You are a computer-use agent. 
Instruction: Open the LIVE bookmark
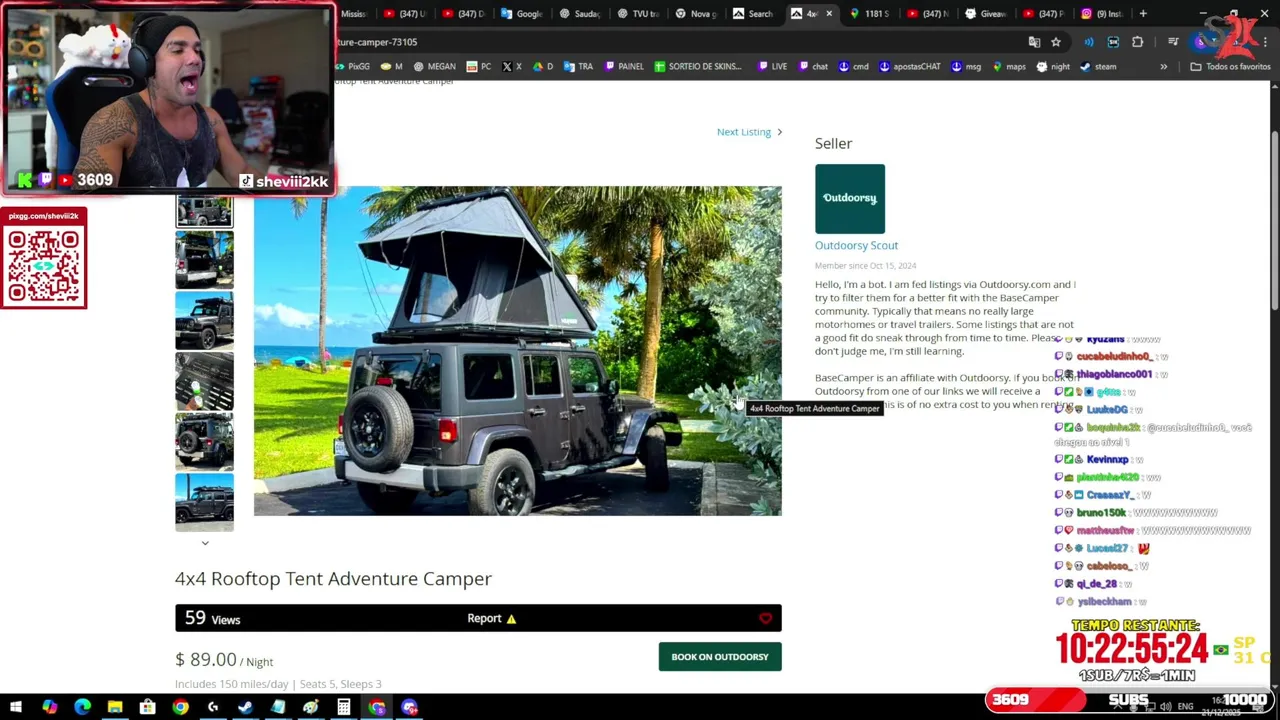click(x=772, y=67)
